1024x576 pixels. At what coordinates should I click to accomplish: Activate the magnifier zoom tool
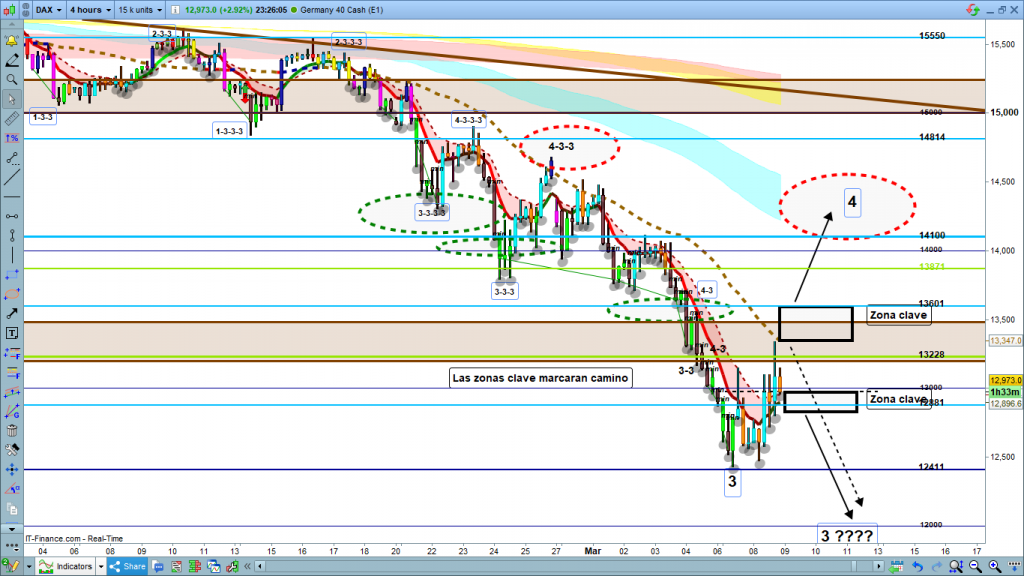coord(12,79)
